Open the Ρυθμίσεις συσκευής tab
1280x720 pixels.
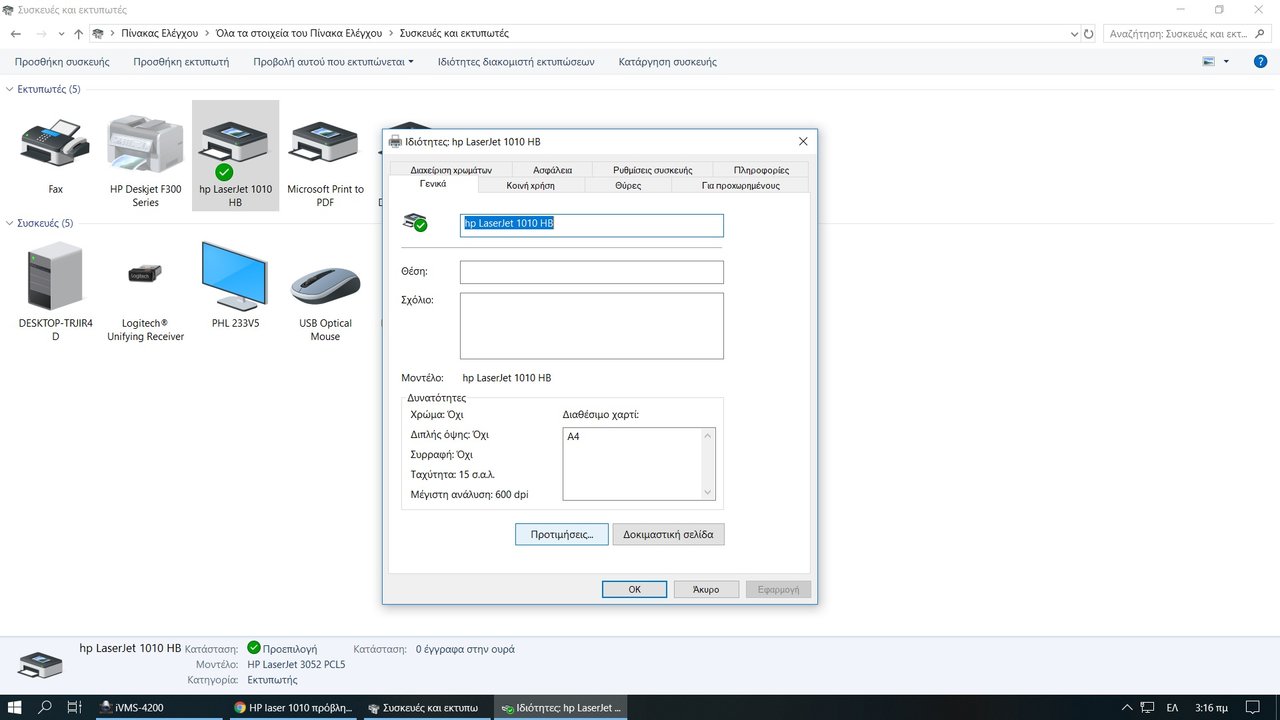[x=652, y=170]
